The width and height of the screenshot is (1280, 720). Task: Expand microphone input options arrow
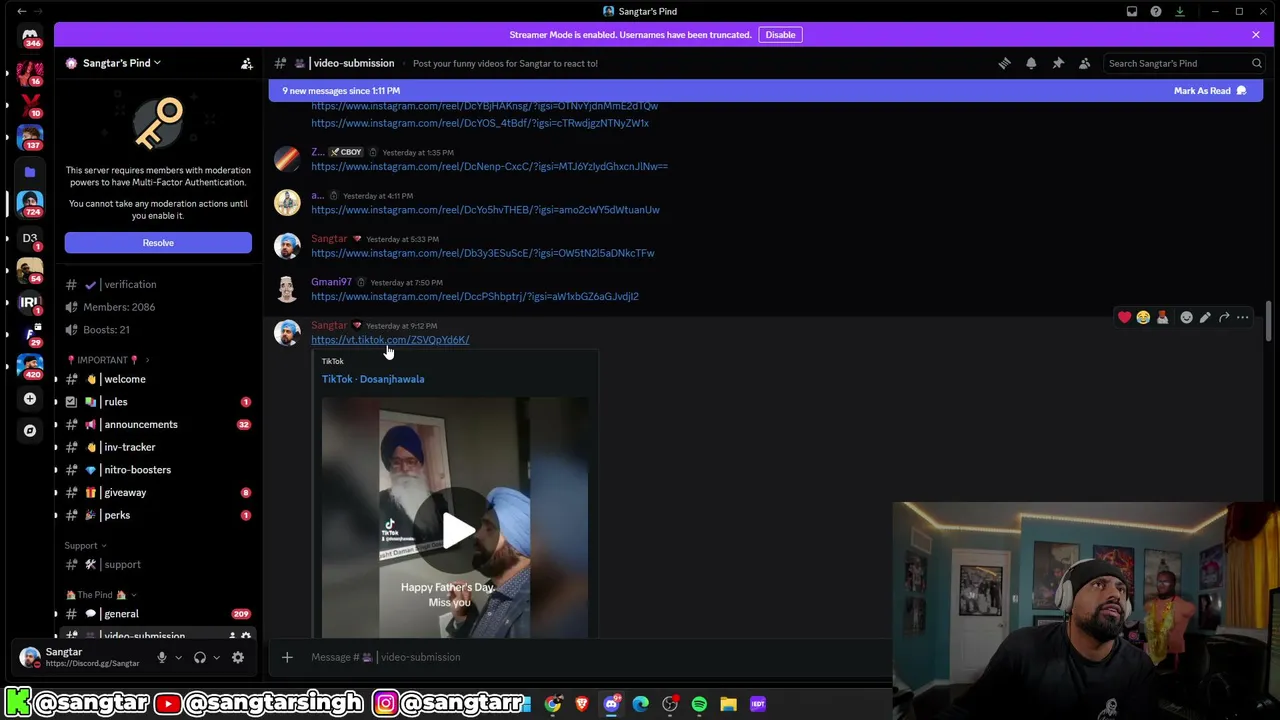click(178, 657)
